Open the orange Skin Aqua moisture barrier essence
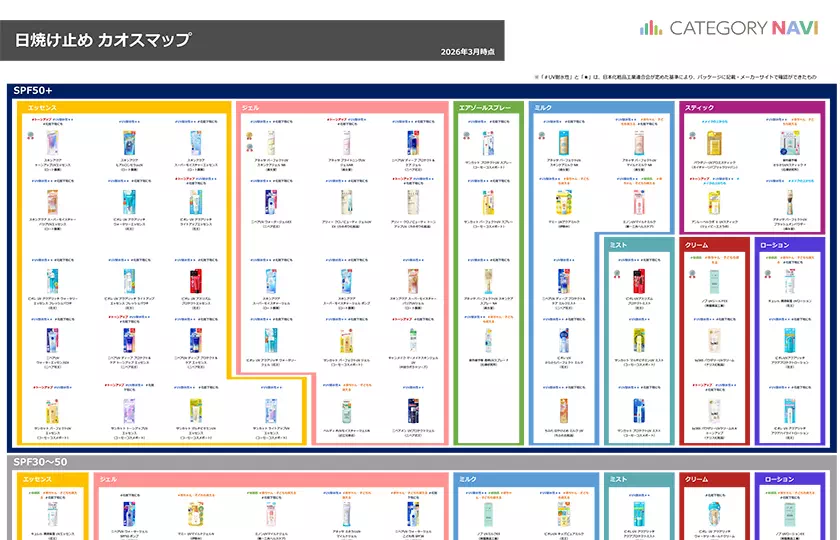The height and width of the screenshot is (540, 840). pos(52,202)
